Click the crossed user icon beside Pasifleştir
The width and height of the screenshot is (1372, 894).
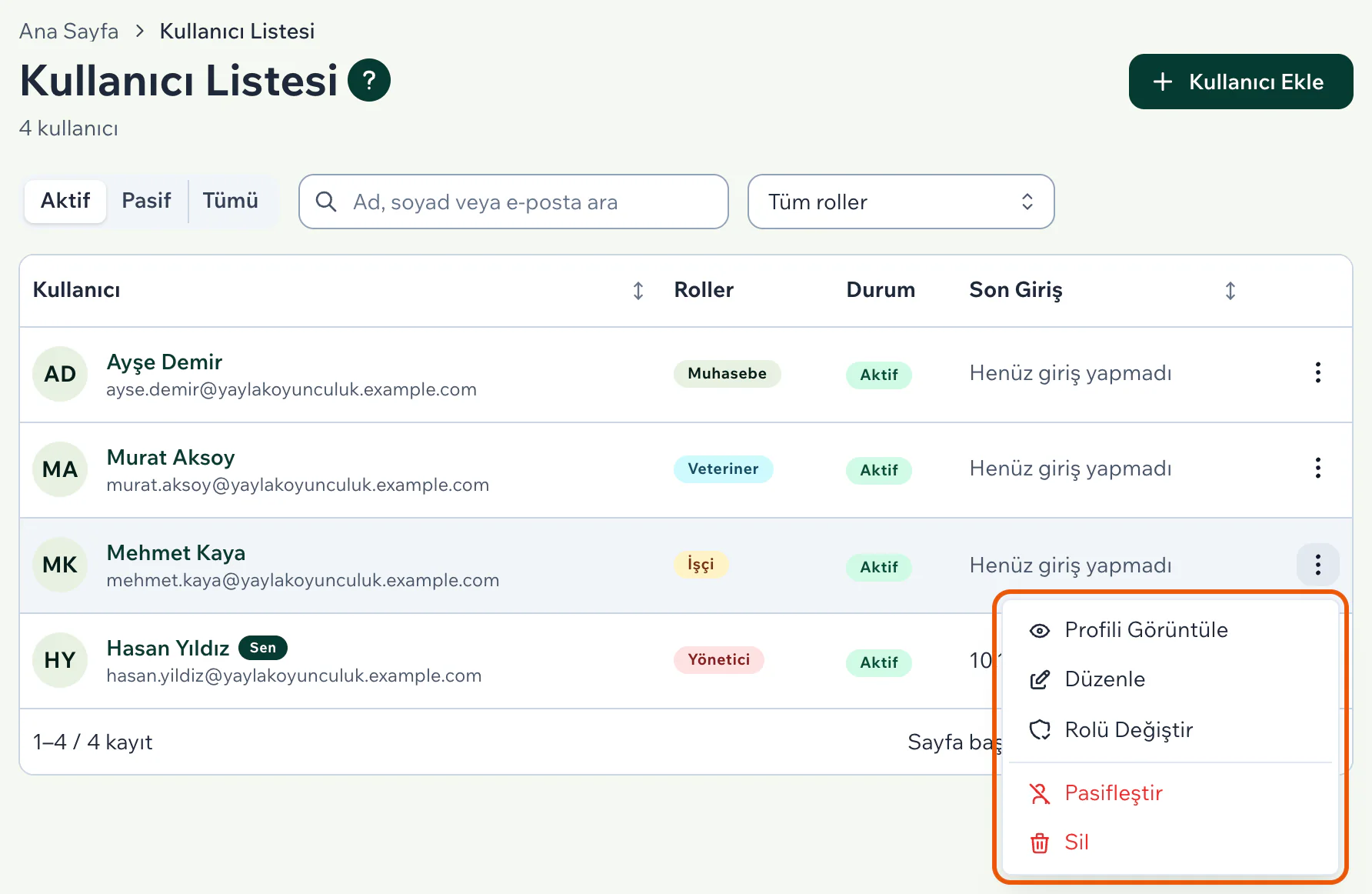coord(1039,793)
